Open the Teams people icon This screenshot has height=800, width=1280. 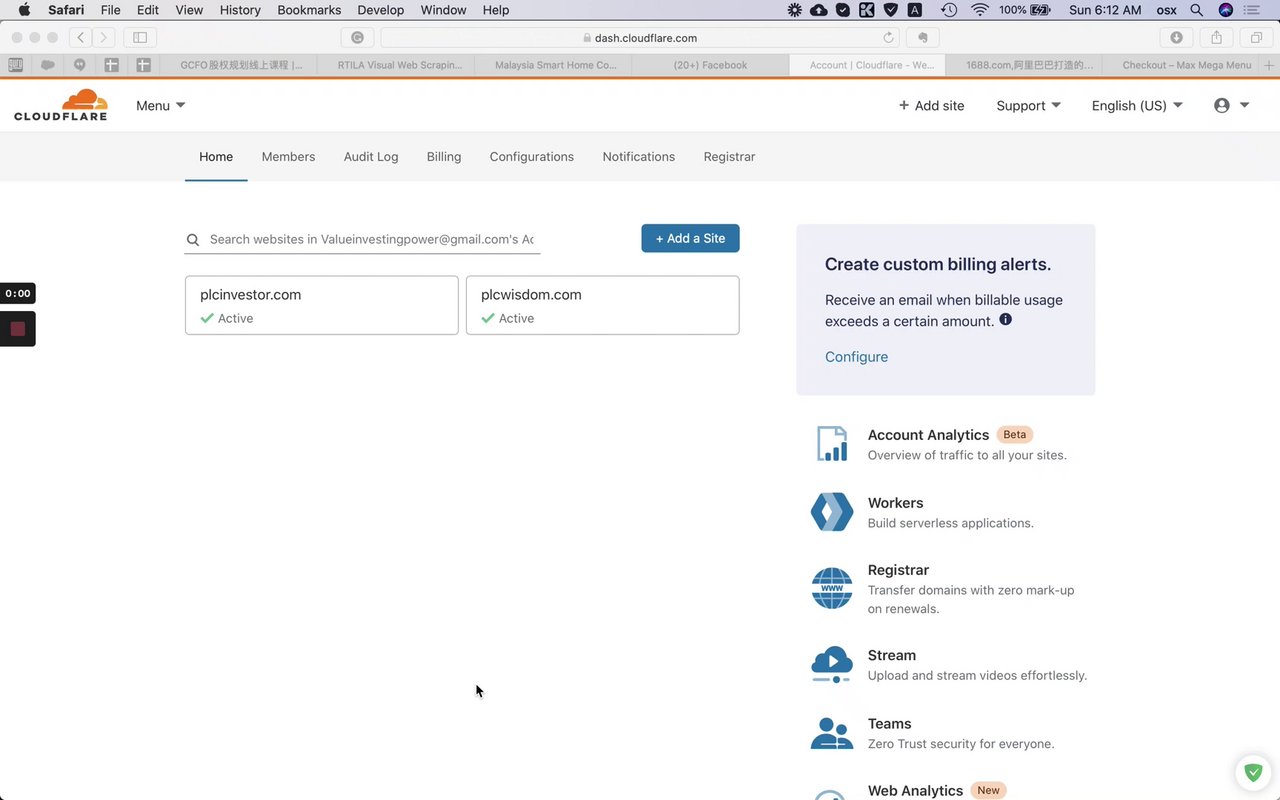click(x=832, y=733)
